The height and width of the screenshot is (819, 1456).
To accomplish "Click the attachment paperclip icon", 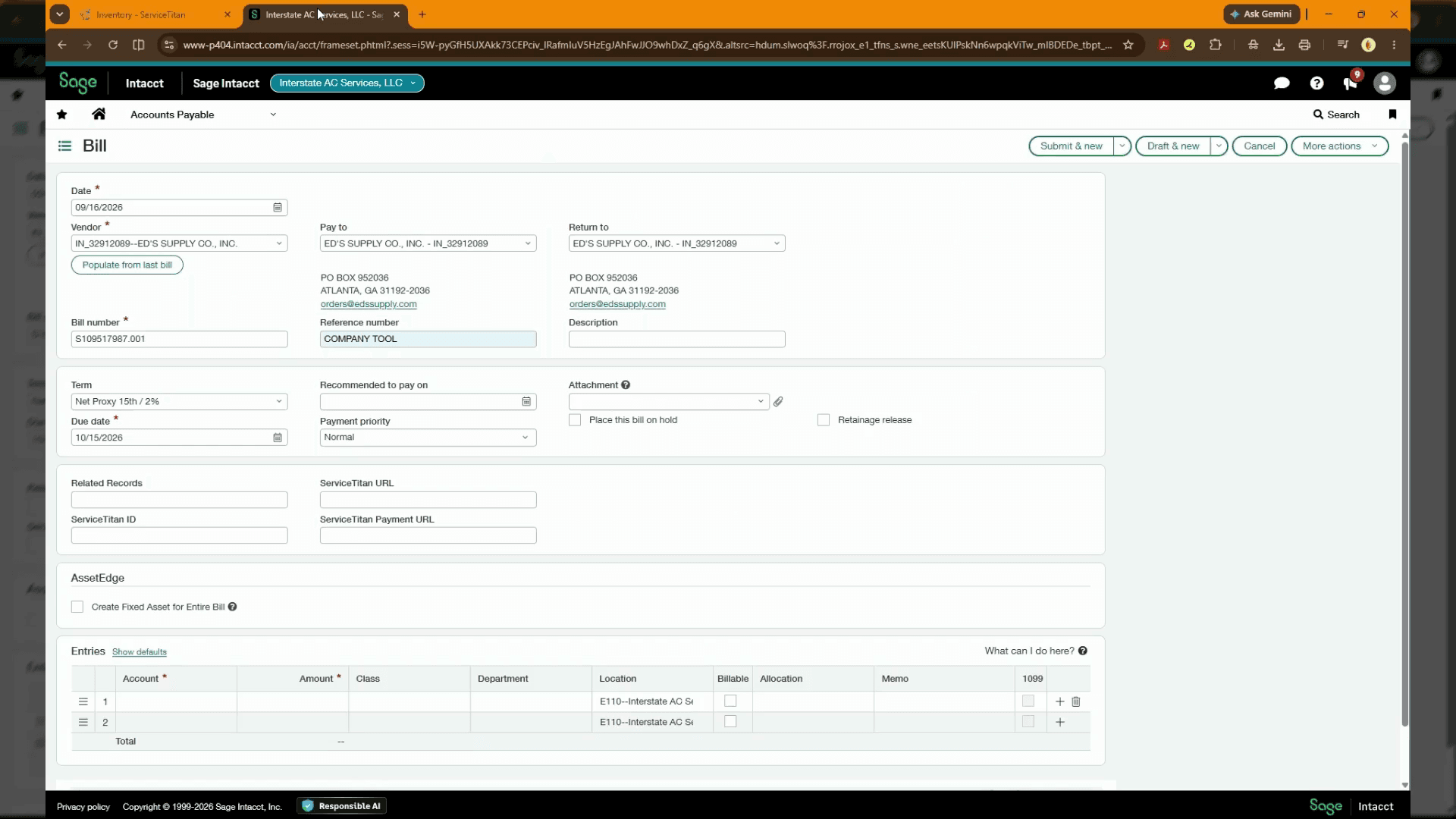I will (x=778, y=401).
